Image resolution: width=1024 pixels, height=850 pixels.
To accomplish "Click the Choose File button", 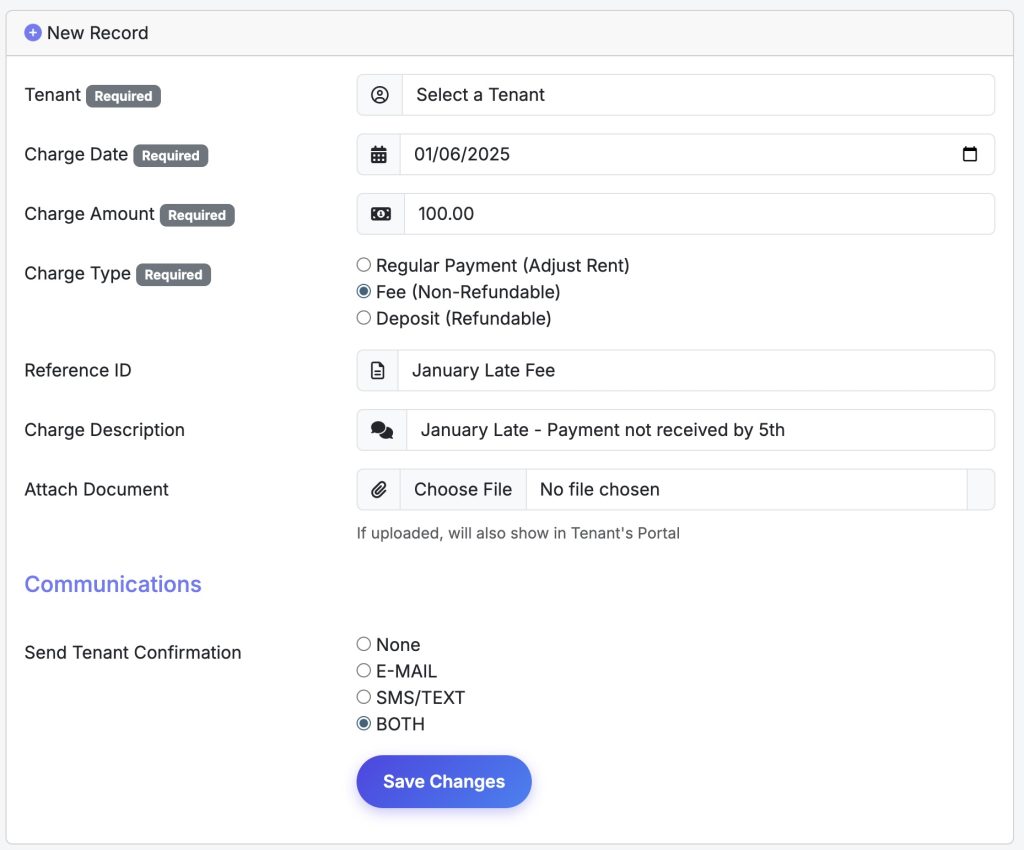I will point(463,490).
